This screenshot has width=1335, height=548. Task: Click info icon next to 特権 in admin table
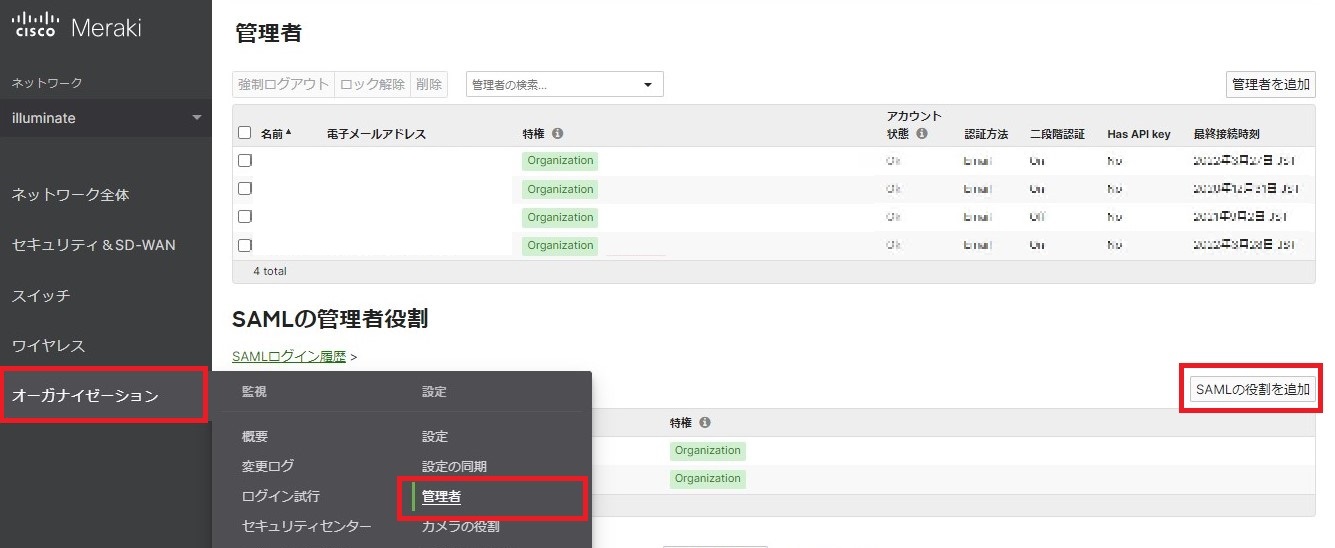coord(558,134)
